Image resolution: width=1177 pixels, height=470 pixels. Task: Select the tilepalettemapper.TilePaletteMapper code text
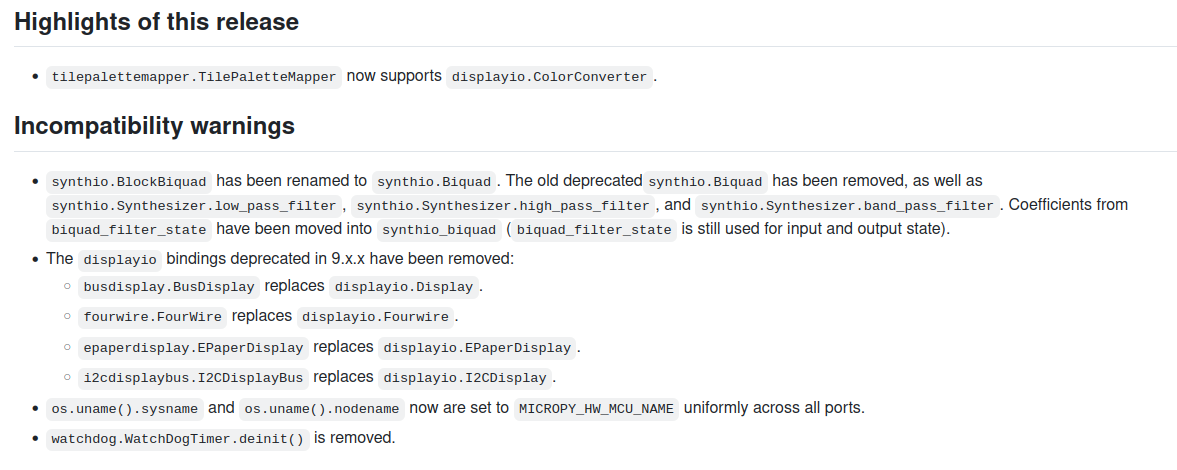[194, 77]
